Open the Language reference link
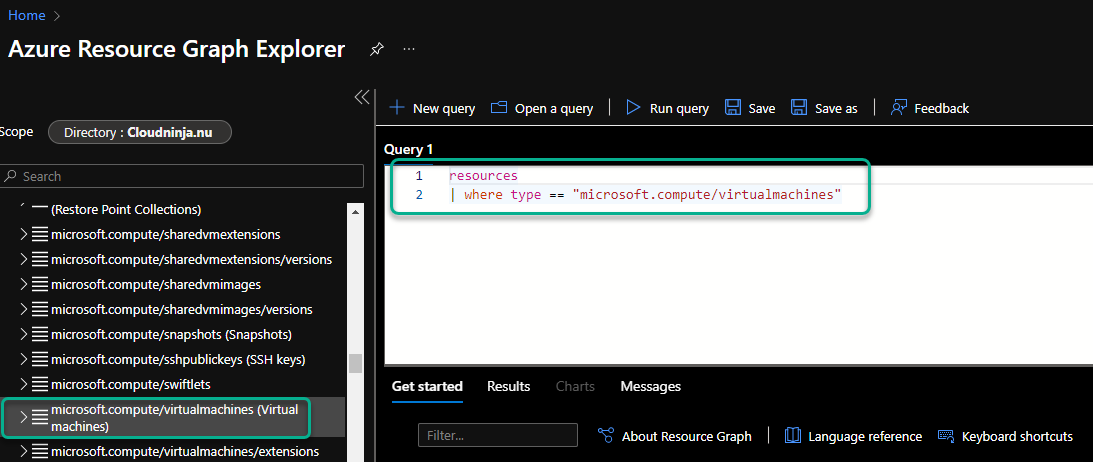This screenshot has height=462, width=1093. point(865,436)
